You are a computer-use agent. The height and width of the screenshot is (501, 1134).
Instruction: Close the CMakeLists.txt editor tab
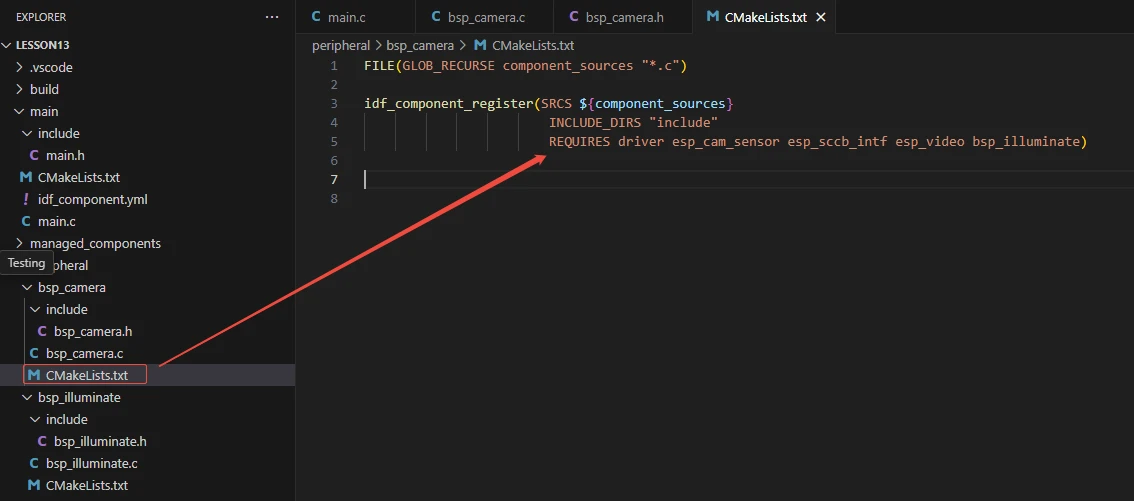821,18
